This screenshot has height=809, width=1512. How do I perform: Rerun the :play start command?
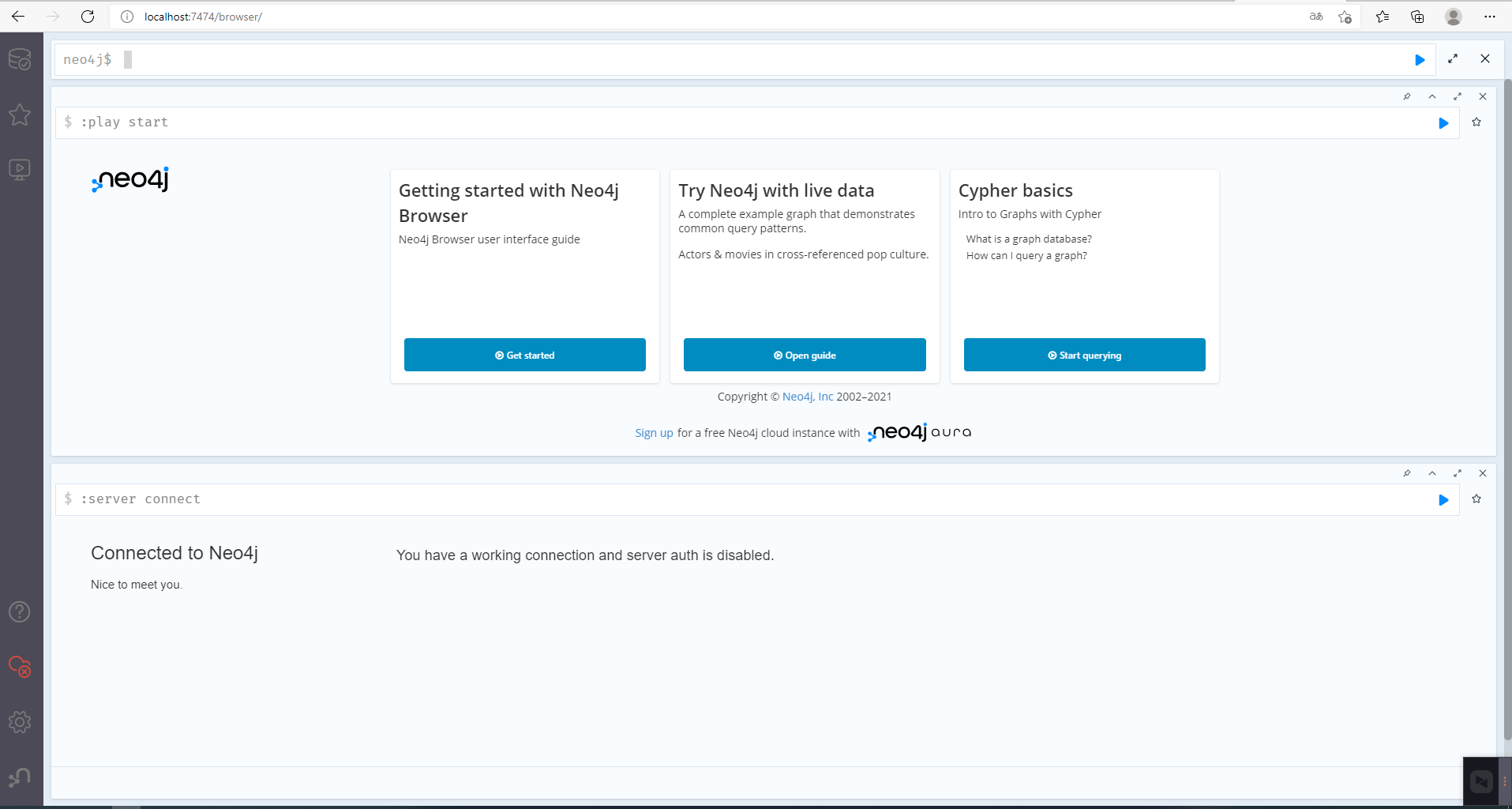click(x=1443, y=123)
